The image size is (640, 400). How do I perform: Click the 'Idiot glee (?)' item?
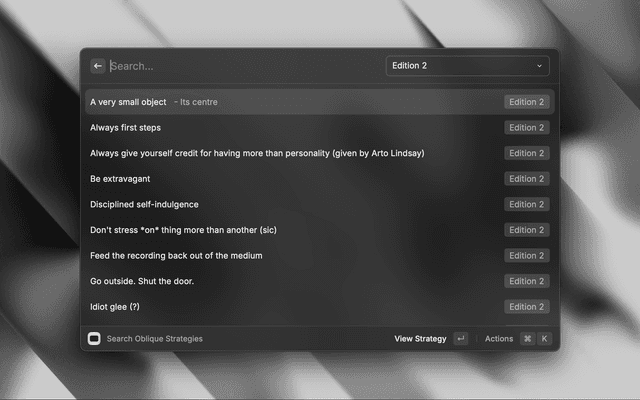[115, 307]
